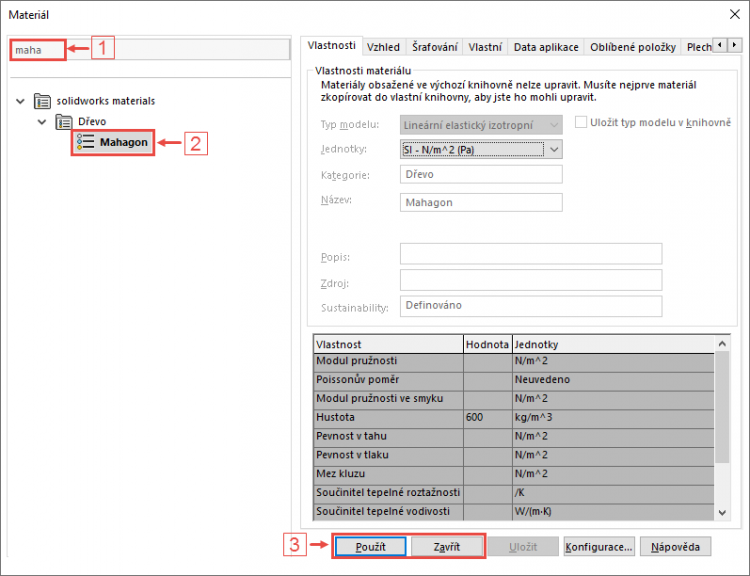Image resolution: width=750 pixels, height=576 pixels.
Task: Close the Materiál window with X
Action: [735, 14]
